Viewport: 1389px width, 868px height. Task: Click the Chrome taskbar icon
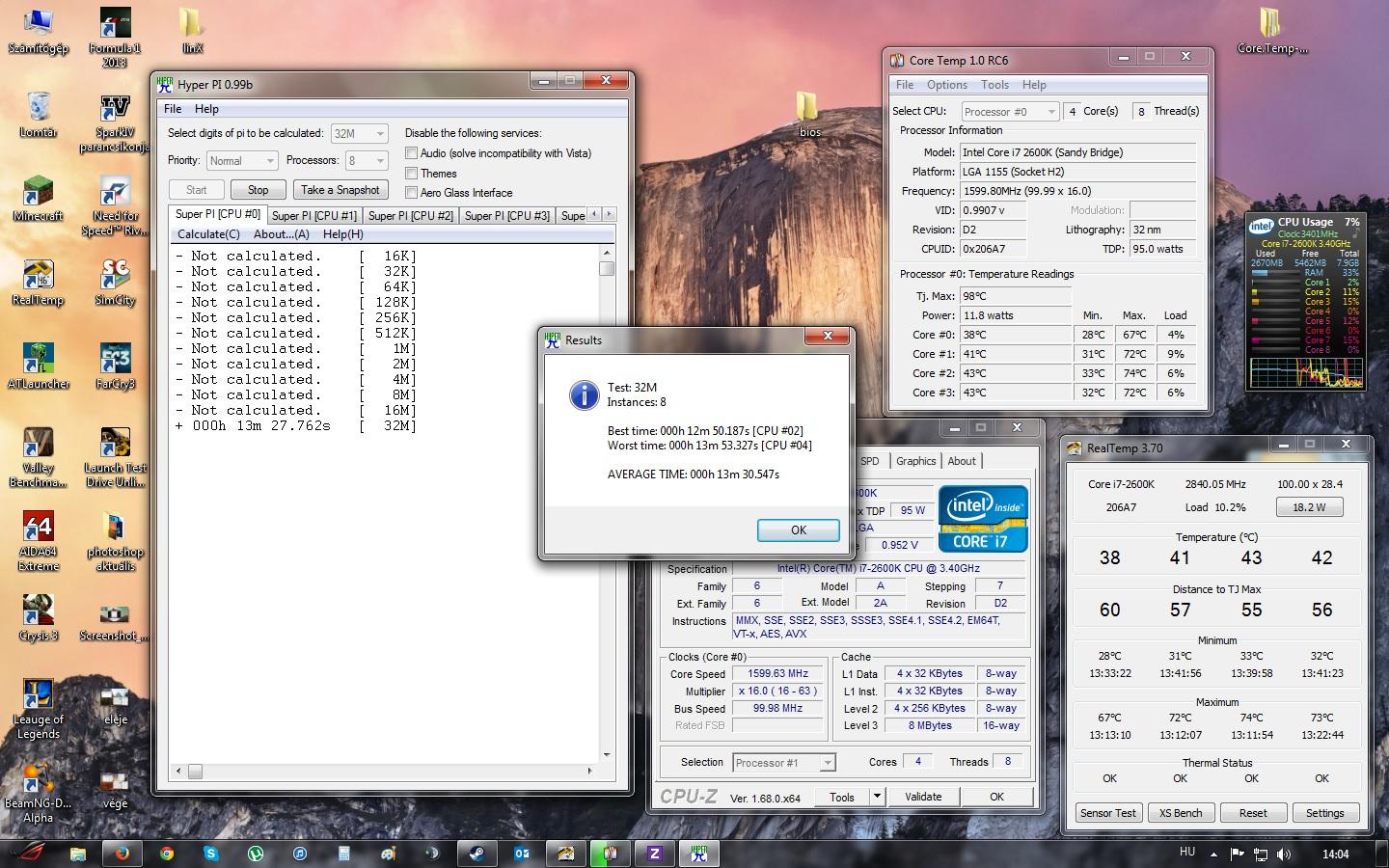166,853
